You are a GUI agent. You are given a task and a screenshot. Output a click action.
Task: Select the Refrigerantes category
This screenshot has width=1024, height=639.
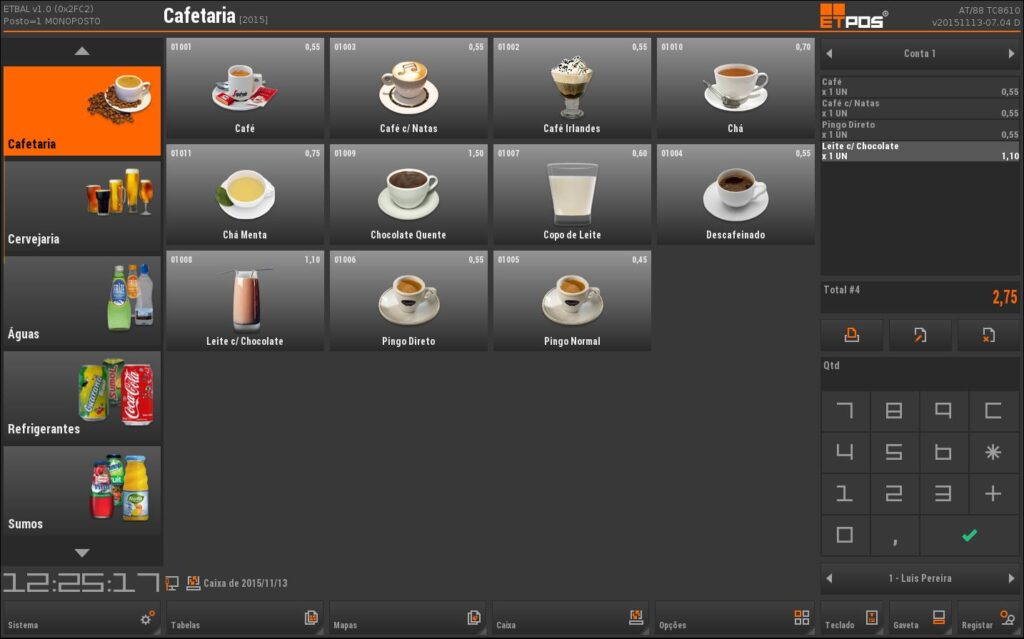pyautogui.click(x=82, y=397)
